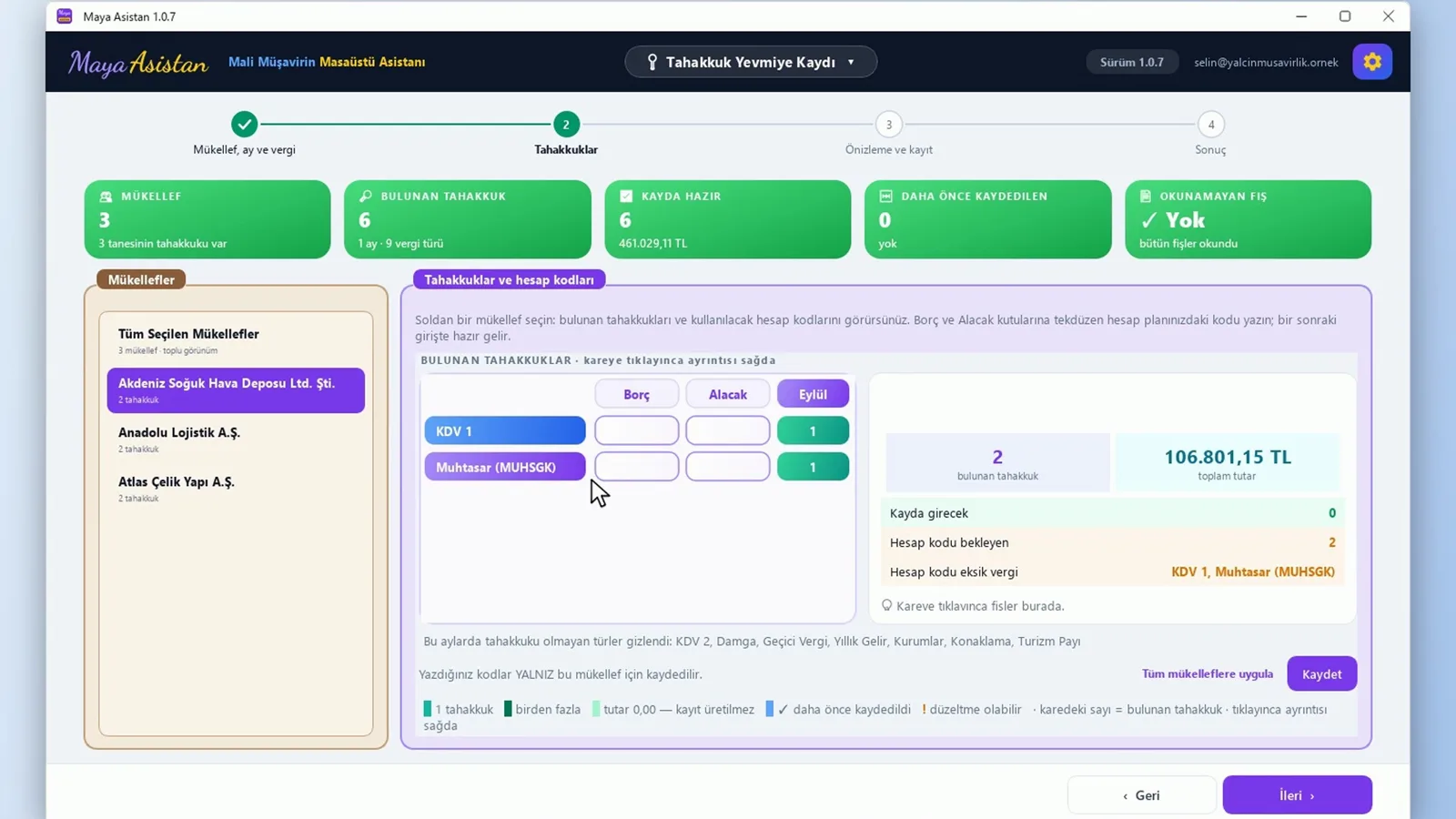The width and height of the screenshot is (1456, 819).
Task: Click the Hesap kodu bekleyen row
Action: 1112,542
